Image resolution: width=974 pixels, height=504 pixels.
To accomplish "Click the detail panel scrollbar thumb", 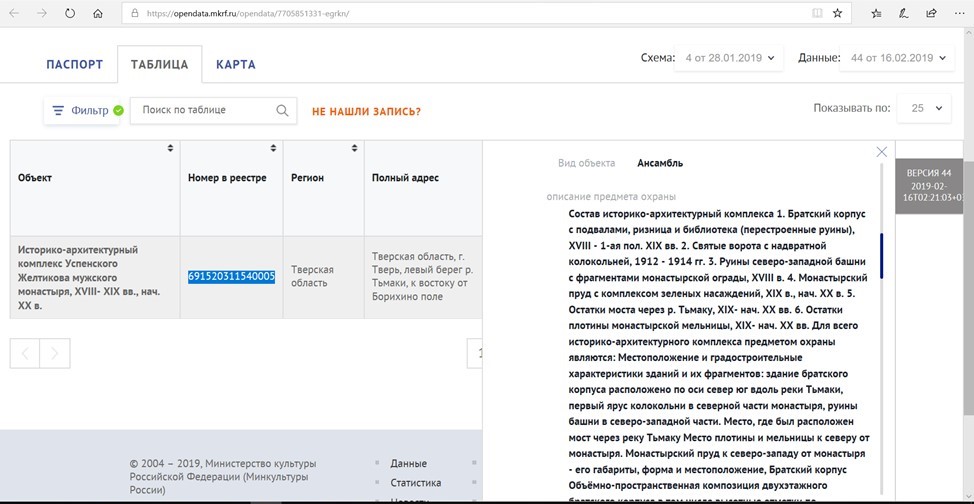I will click(x=881, y=256).
